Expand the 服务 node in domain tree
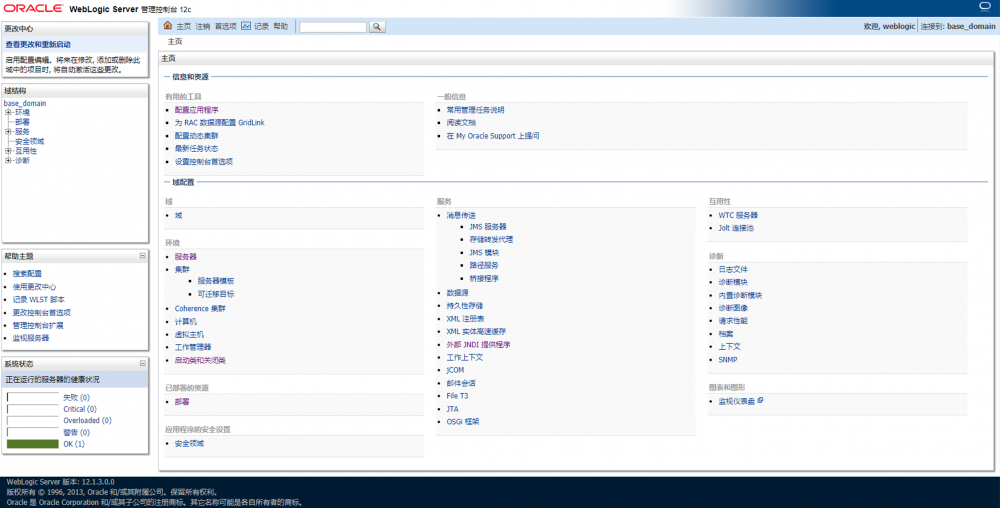 [8, 131]
